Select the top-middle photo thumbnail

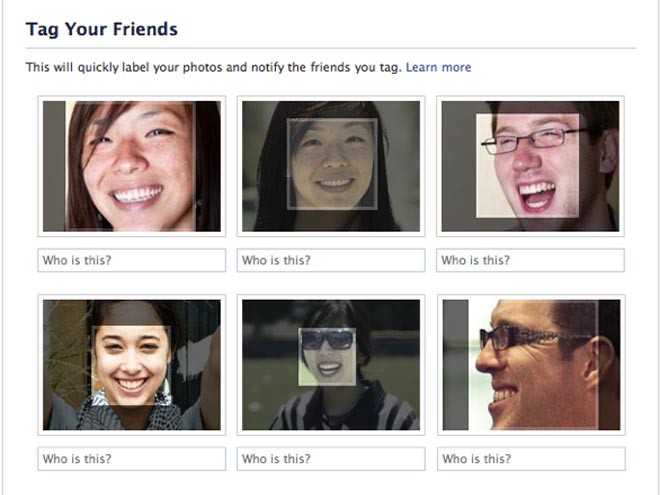(331, 165)
